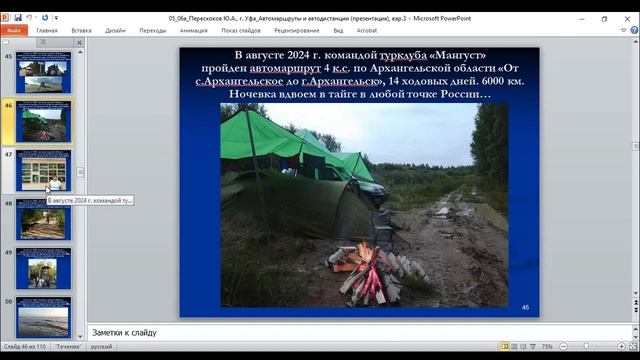Click the slide title text block
This screenshot has width=640, height=360.
point(360,75)
